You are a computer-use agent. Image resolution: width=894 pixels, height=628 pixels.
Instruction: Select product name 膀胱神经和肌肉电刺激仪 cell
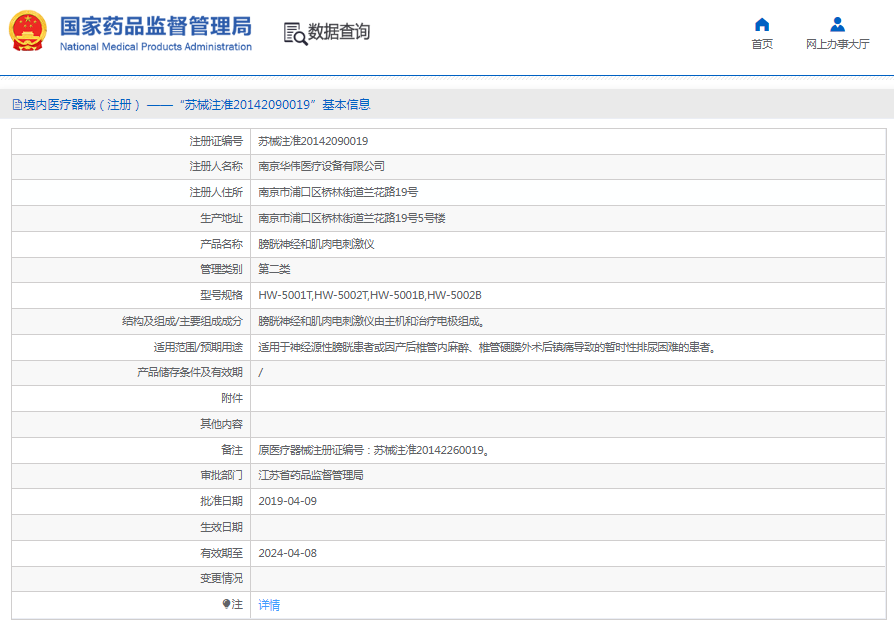pyautogui.click(x=316, y=244)
